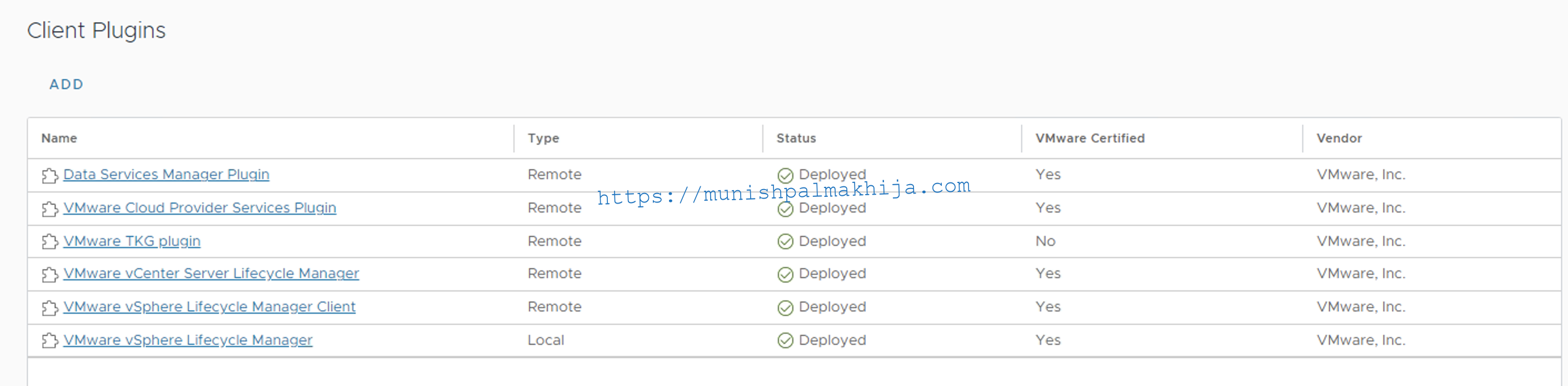The height and width of the screenshot is (386, 1568).
Task: Open the VMware TKG plugin link
Action: coord(132,242)
